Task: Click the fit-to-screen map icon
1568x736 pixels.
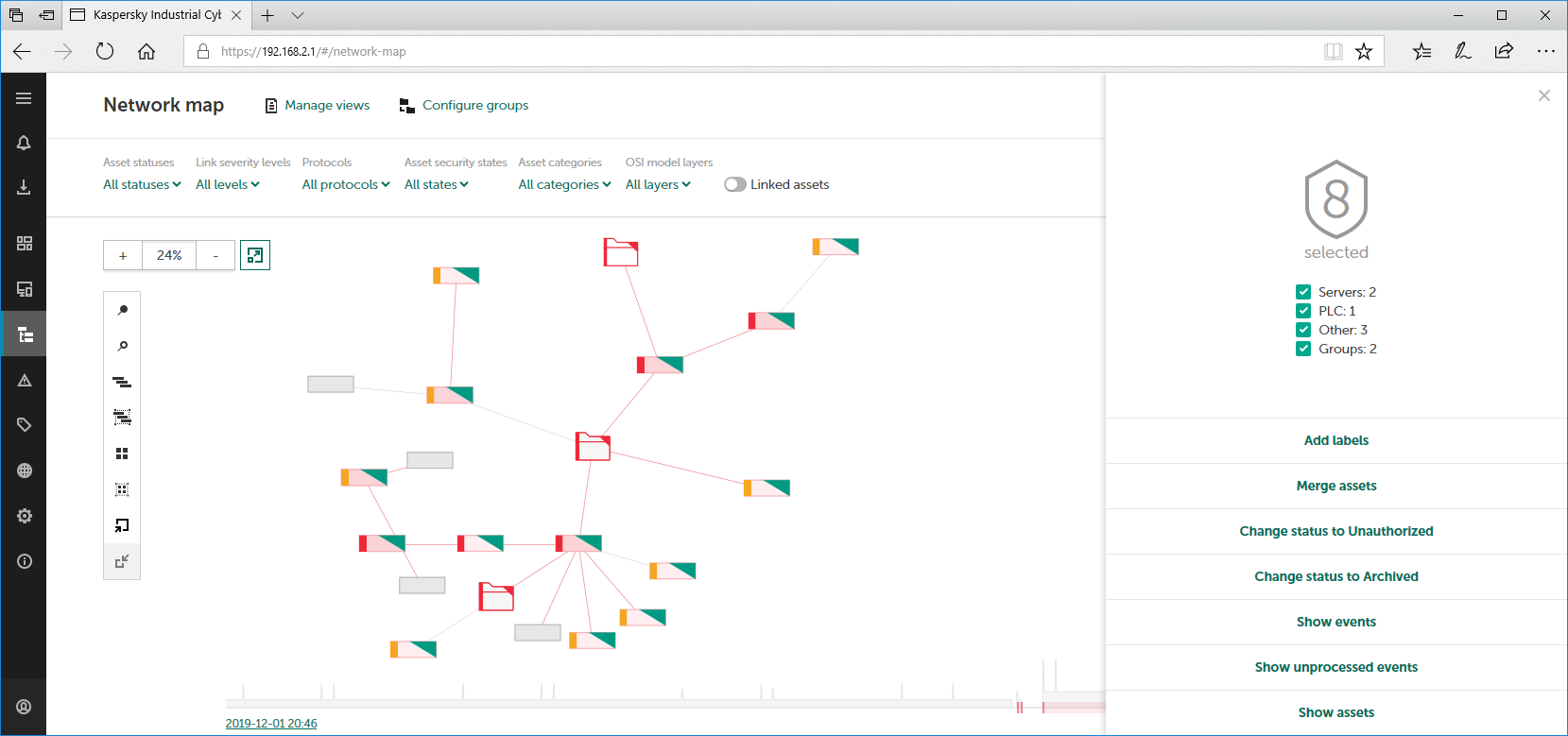Action: point(255,255)
